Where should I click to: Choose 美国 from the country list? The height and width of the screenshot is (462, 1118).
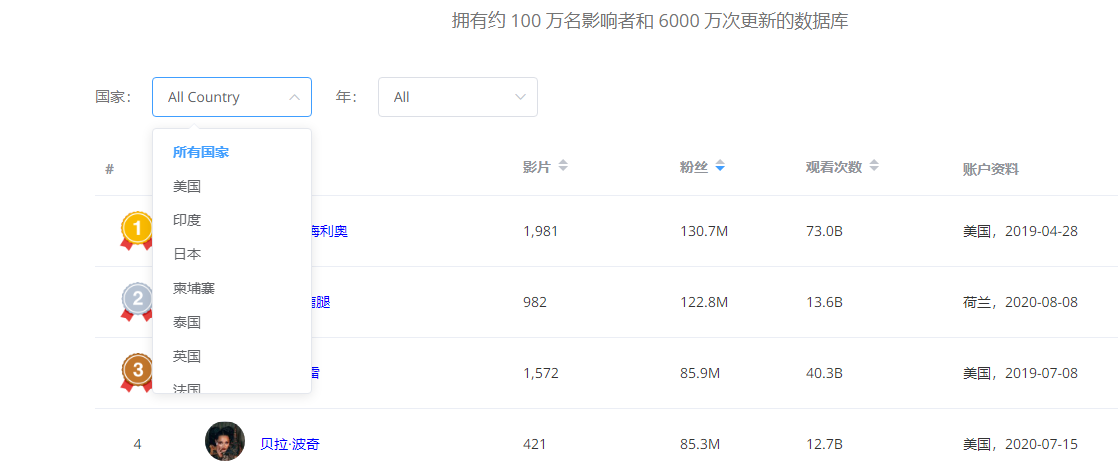187,186
